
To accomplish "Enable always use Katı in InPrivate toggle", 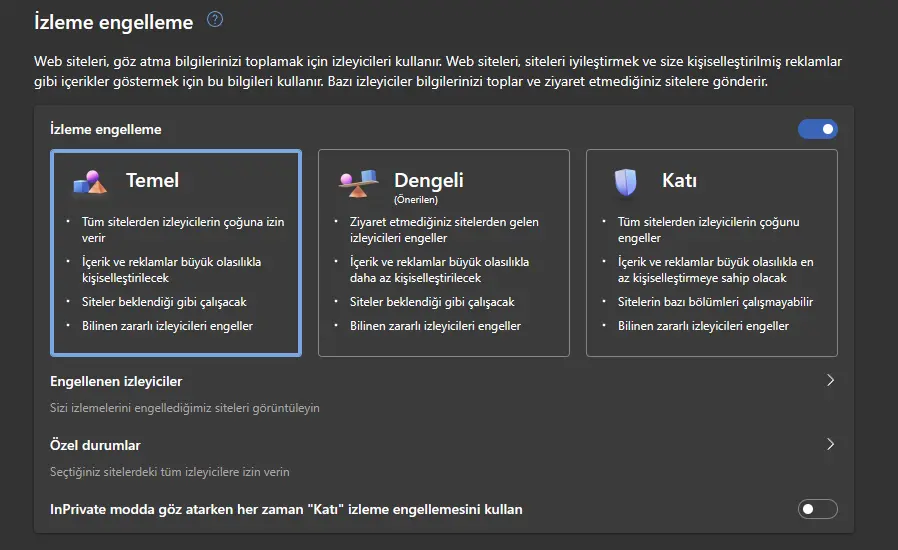I will point(817,509).
